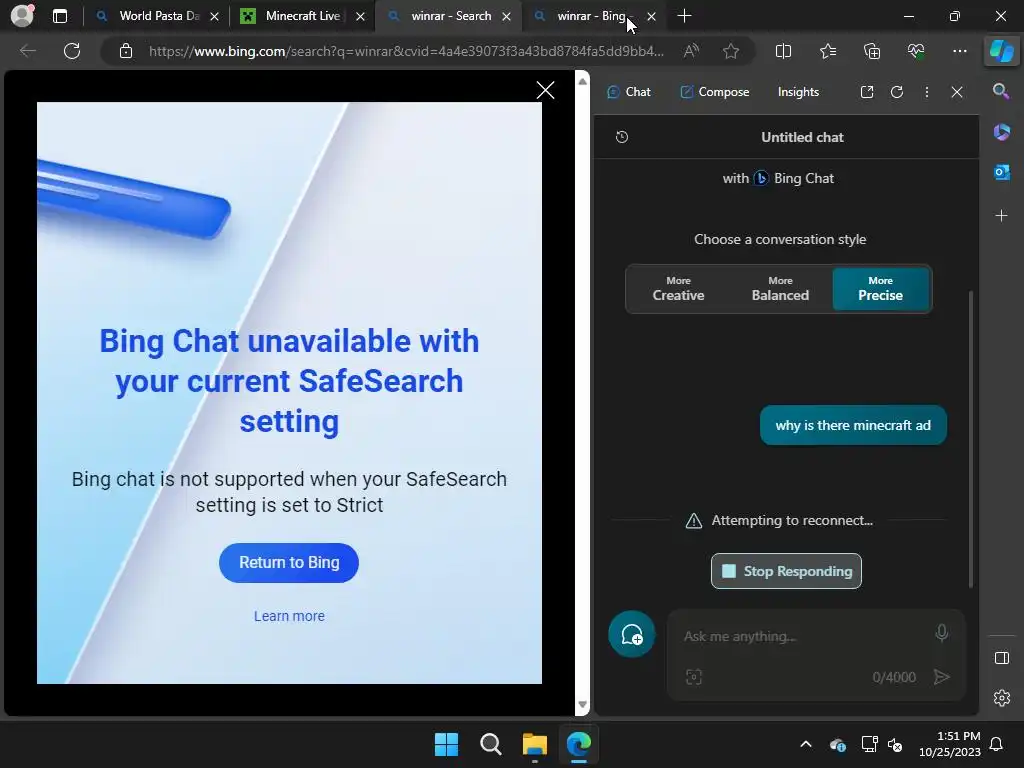Open the Collections icon
This screenshot has width=1024, height=768.
tap(872, 51)
